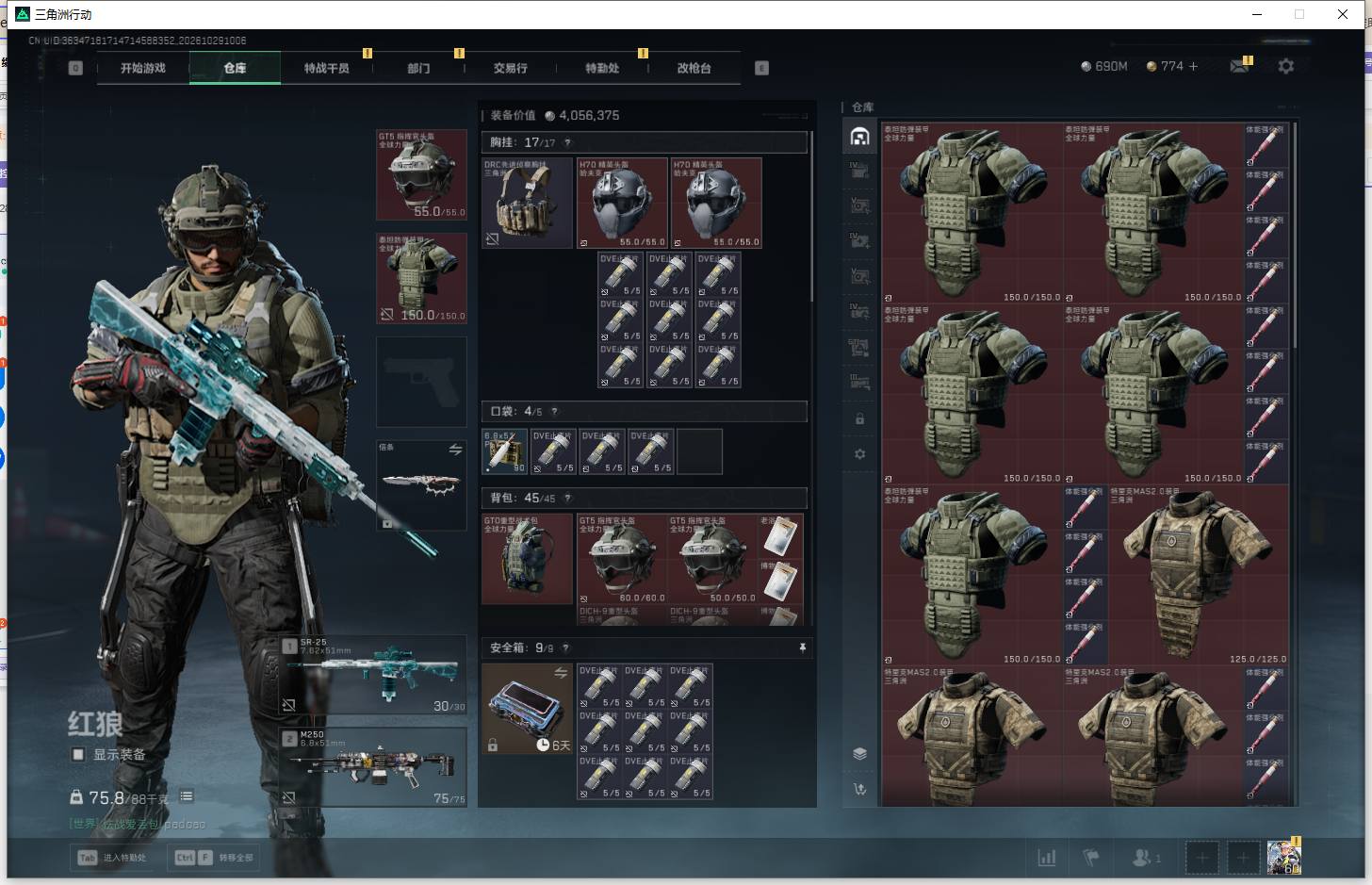Select the main warehouse bag icon in the sidebar

pos(859,137)
